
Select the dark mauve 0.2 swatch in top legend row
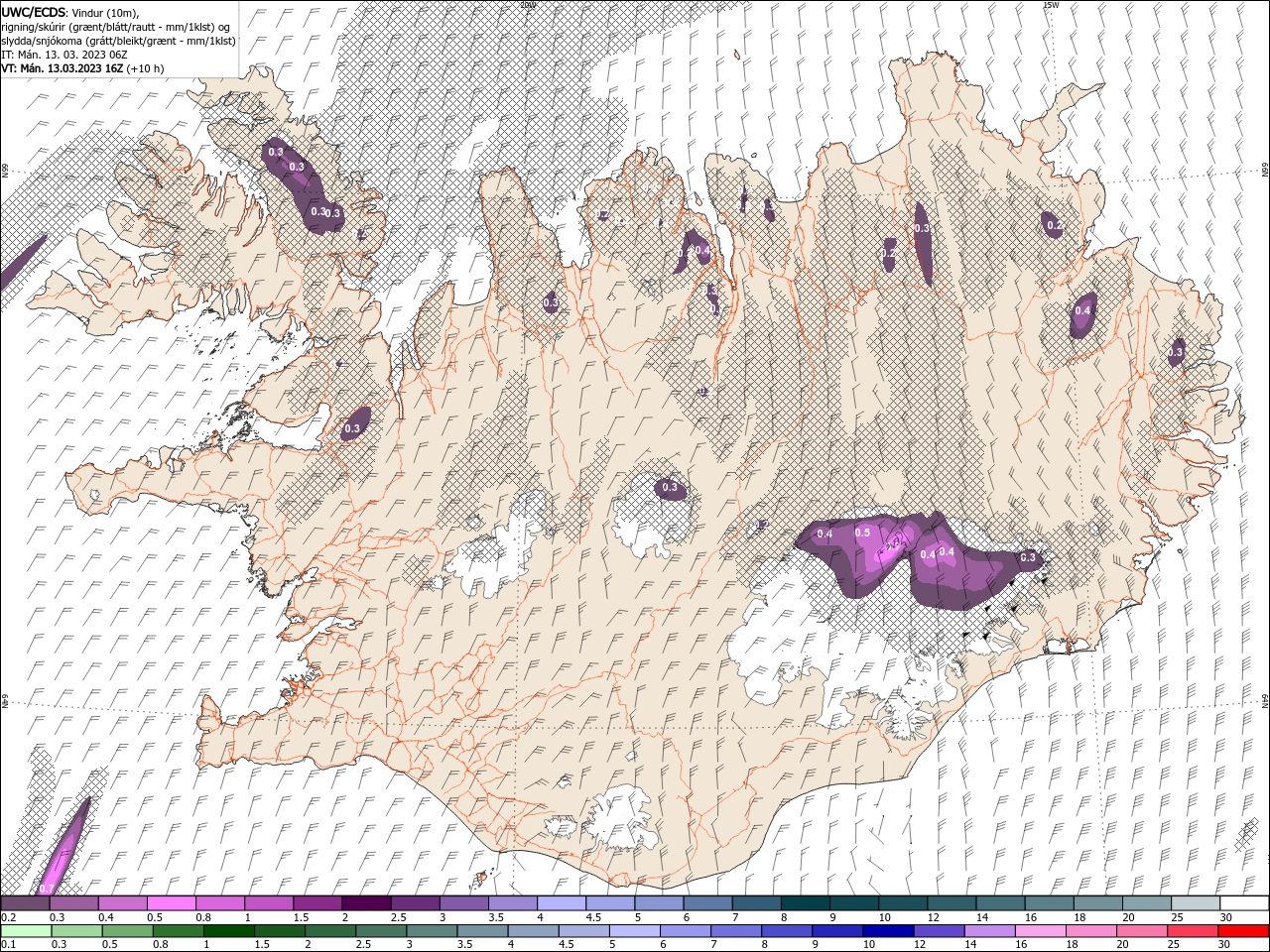pos(25,903)
